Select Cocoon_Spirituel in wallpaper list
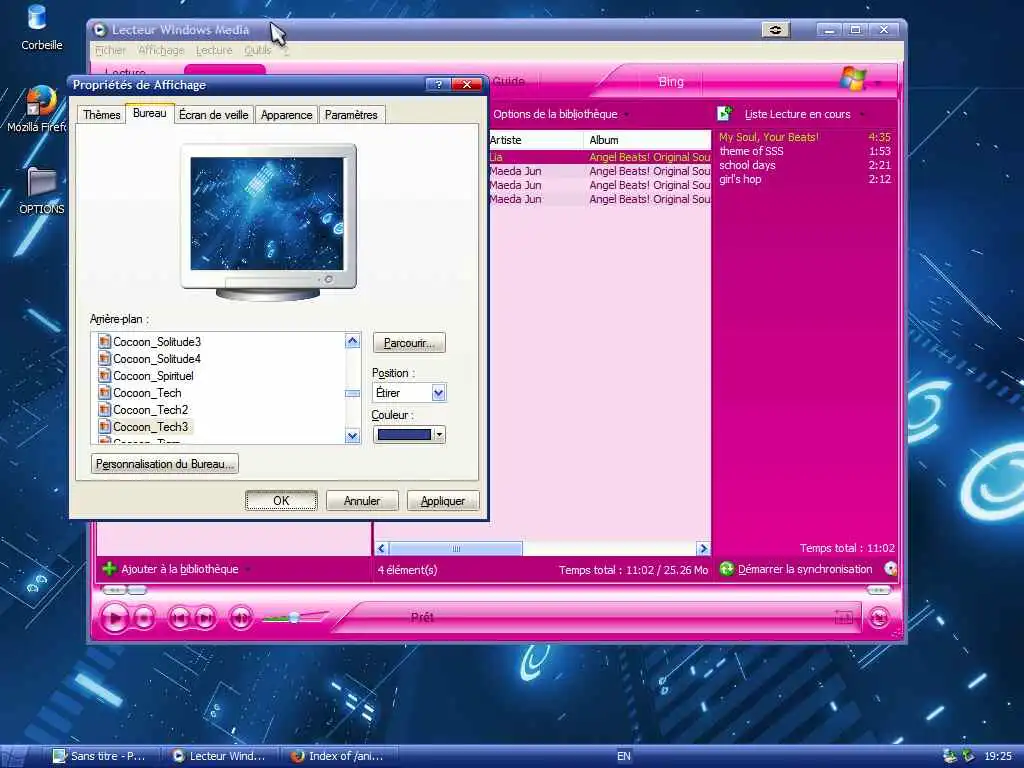 pyautogui.click(x=153, y=376)
